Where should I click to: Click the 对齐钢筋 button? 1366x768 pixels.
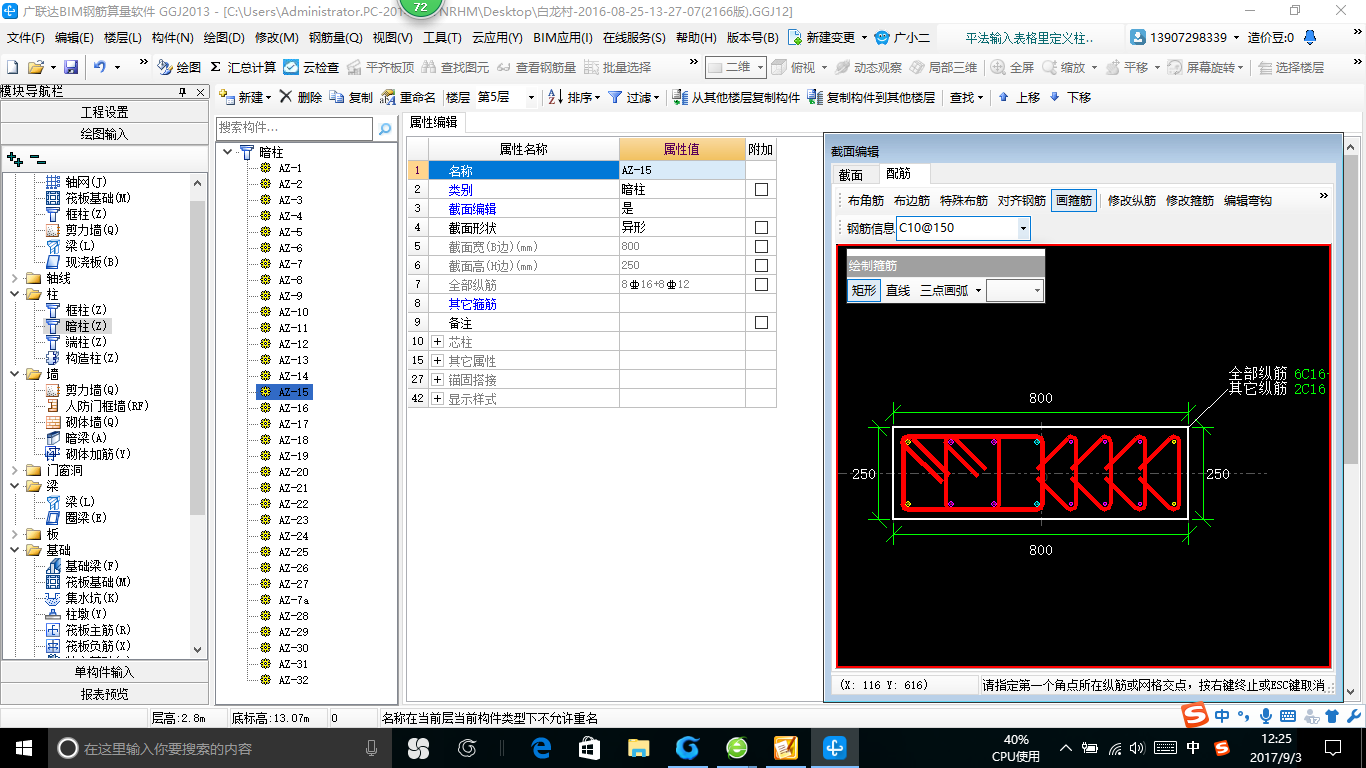[x=1021, y=200]
